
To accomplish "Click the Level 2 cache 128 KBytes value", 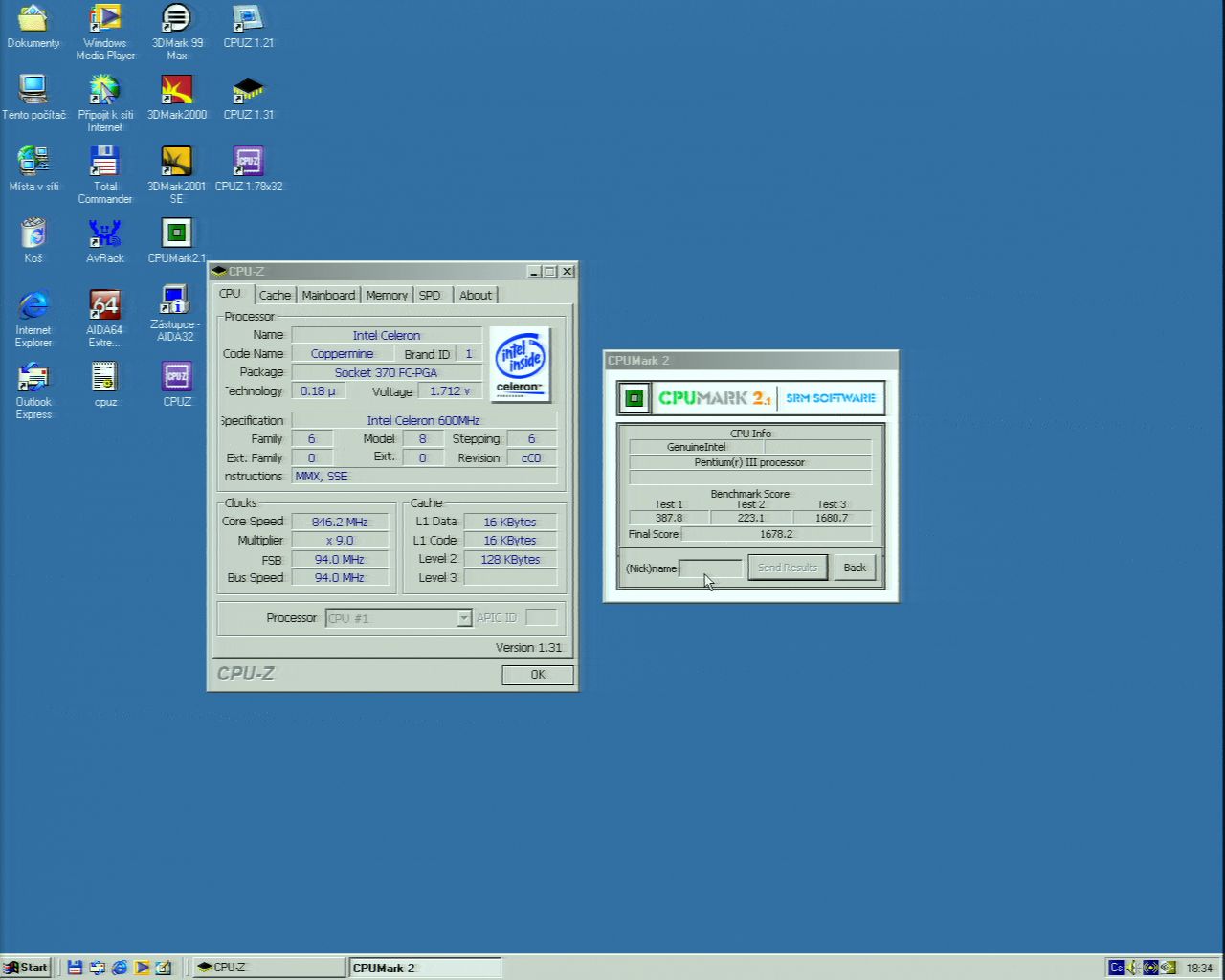I will click(510, 559).
